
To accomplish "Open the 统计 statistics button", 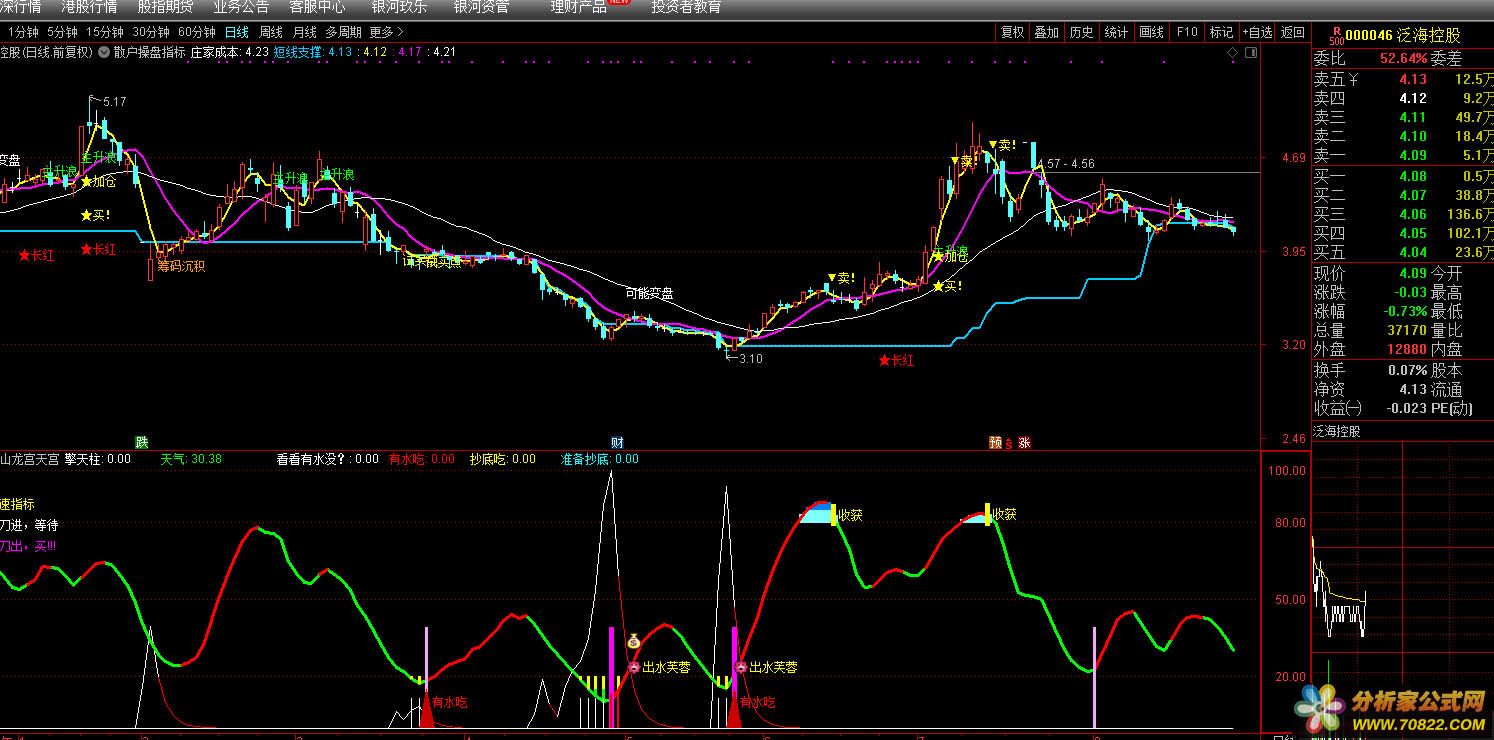I will 1116,32.
